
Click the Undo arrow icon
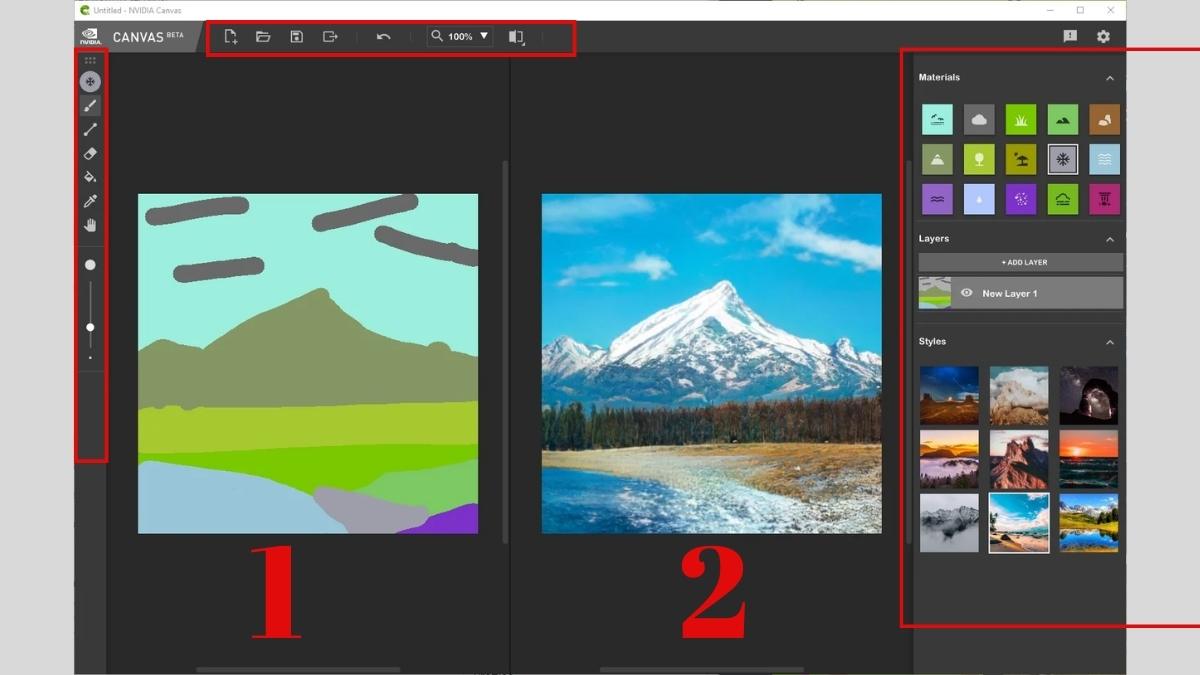[x=383, y=37]
